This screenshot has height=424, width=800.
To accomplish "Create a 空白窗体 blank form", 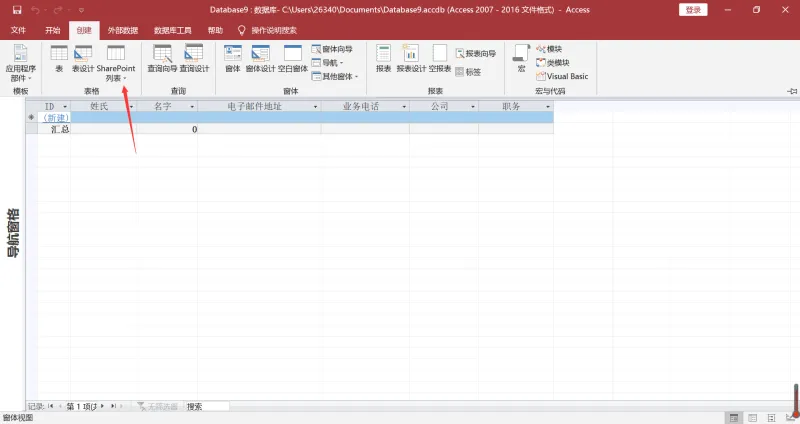I will tap(293, 59).
